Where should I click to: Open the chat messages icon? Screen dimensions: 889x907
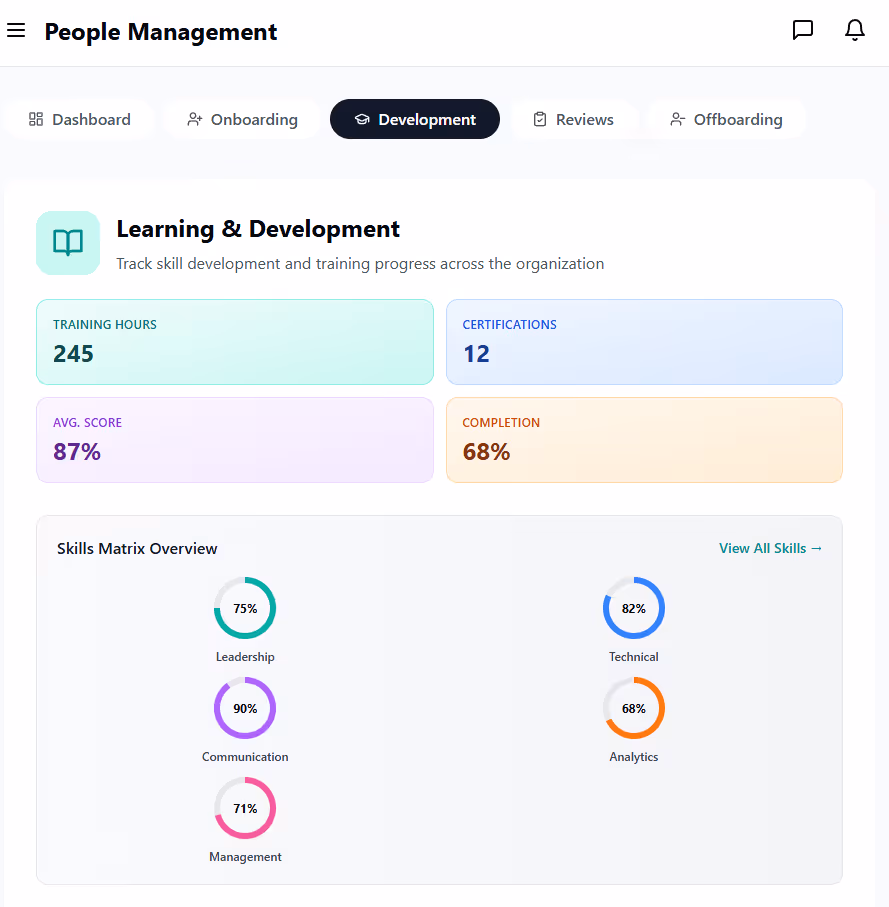coord(803,30)
